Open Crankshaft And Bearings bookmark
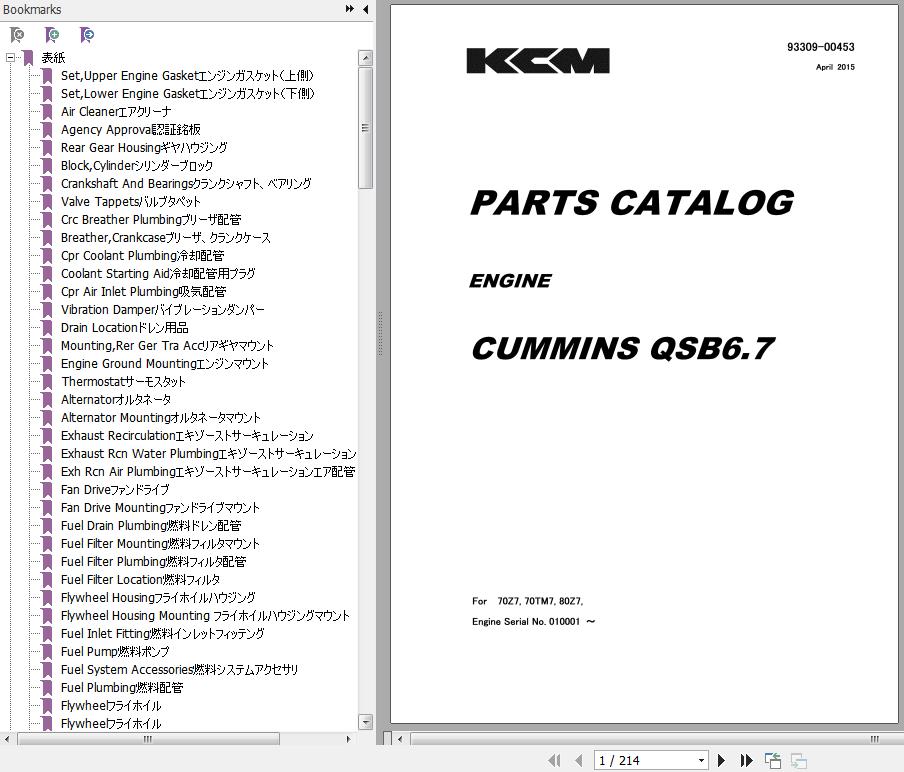This screenshot has width=904, height=772. (x=186, y=183)
